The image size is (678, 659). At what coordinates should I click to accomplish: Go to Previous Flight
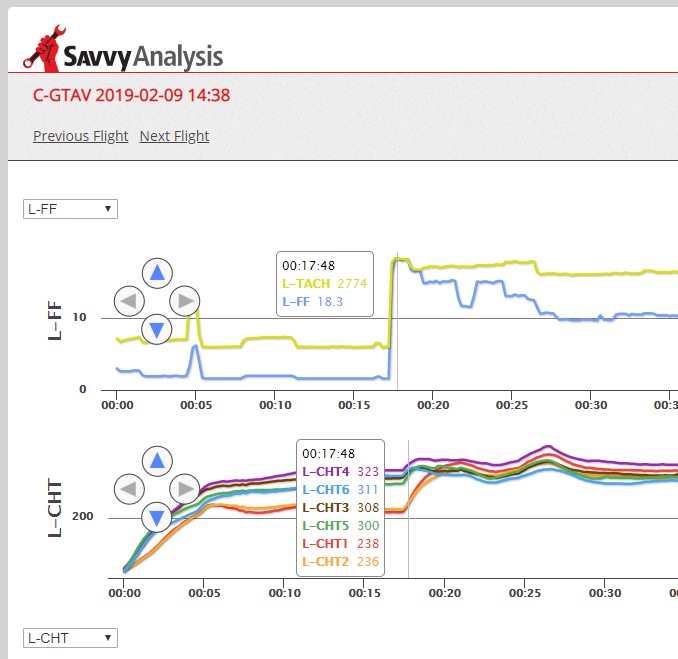coord(80,136)
